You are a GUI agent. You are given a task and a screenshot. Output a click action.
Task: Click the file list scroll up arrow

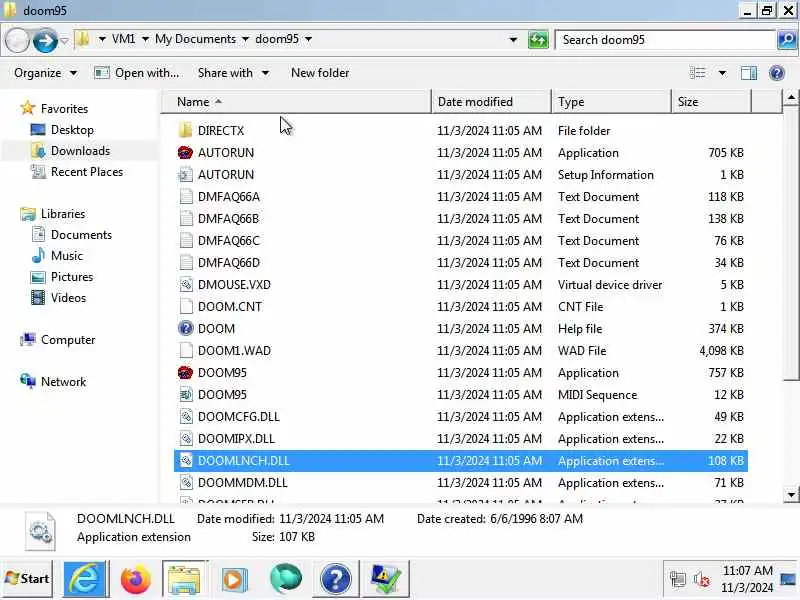pyautogui.click(x=791, y=97)
